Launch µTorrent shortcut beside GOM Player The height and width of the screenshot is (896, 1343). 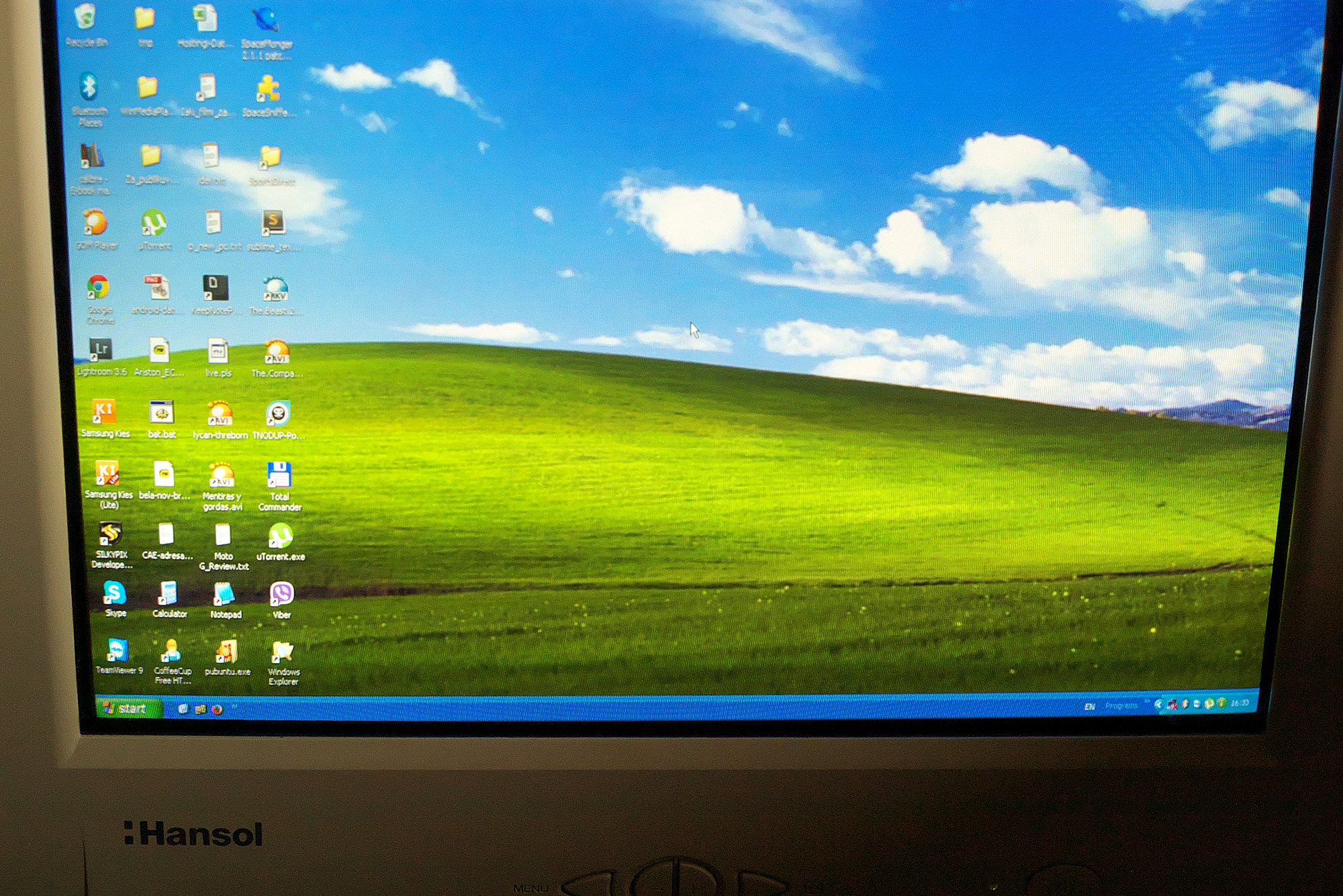pos(154,230)
